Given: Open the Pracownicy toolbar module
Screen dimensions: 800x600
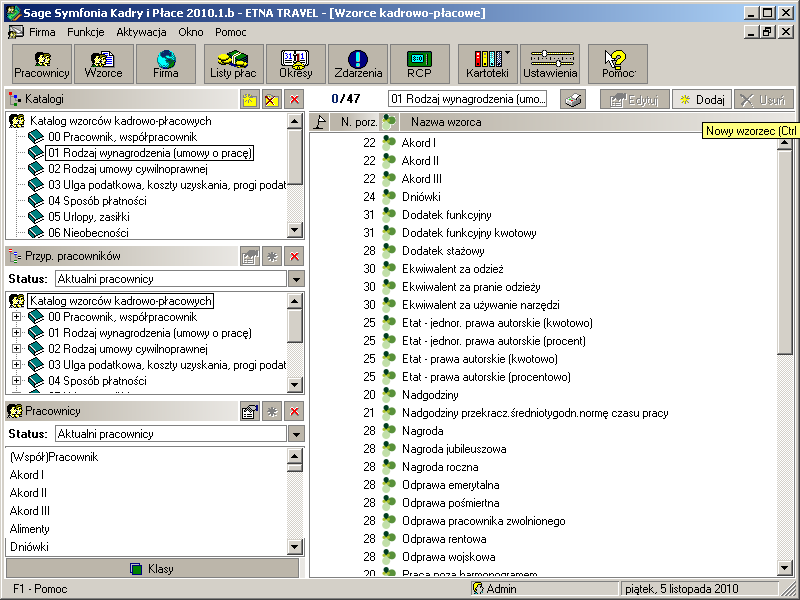Looking at the screenshot, I should point(42,64).
